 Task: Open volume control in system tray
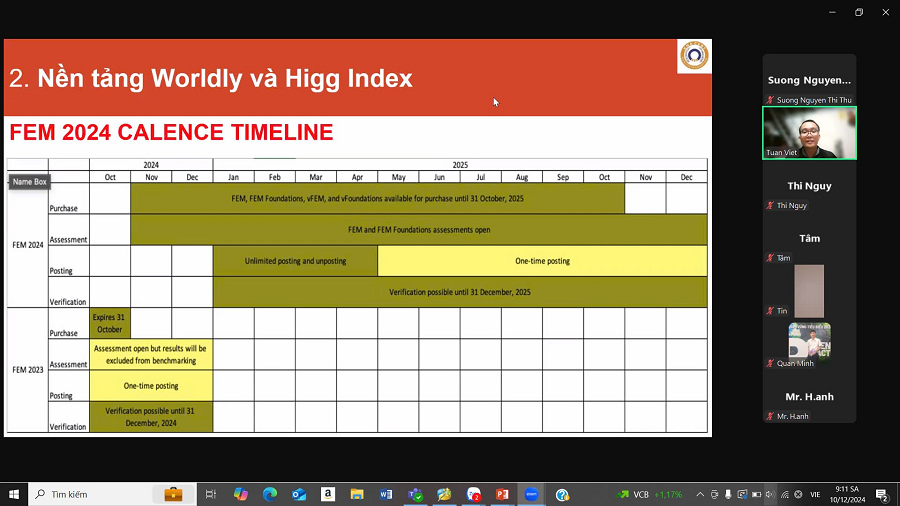(x=770, y=494)
